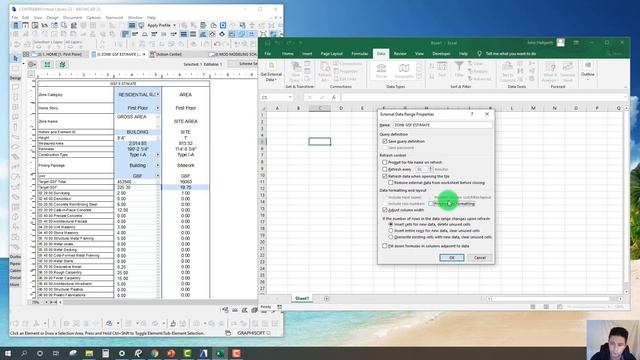Open the Excel Name Box dropdown

290,98
